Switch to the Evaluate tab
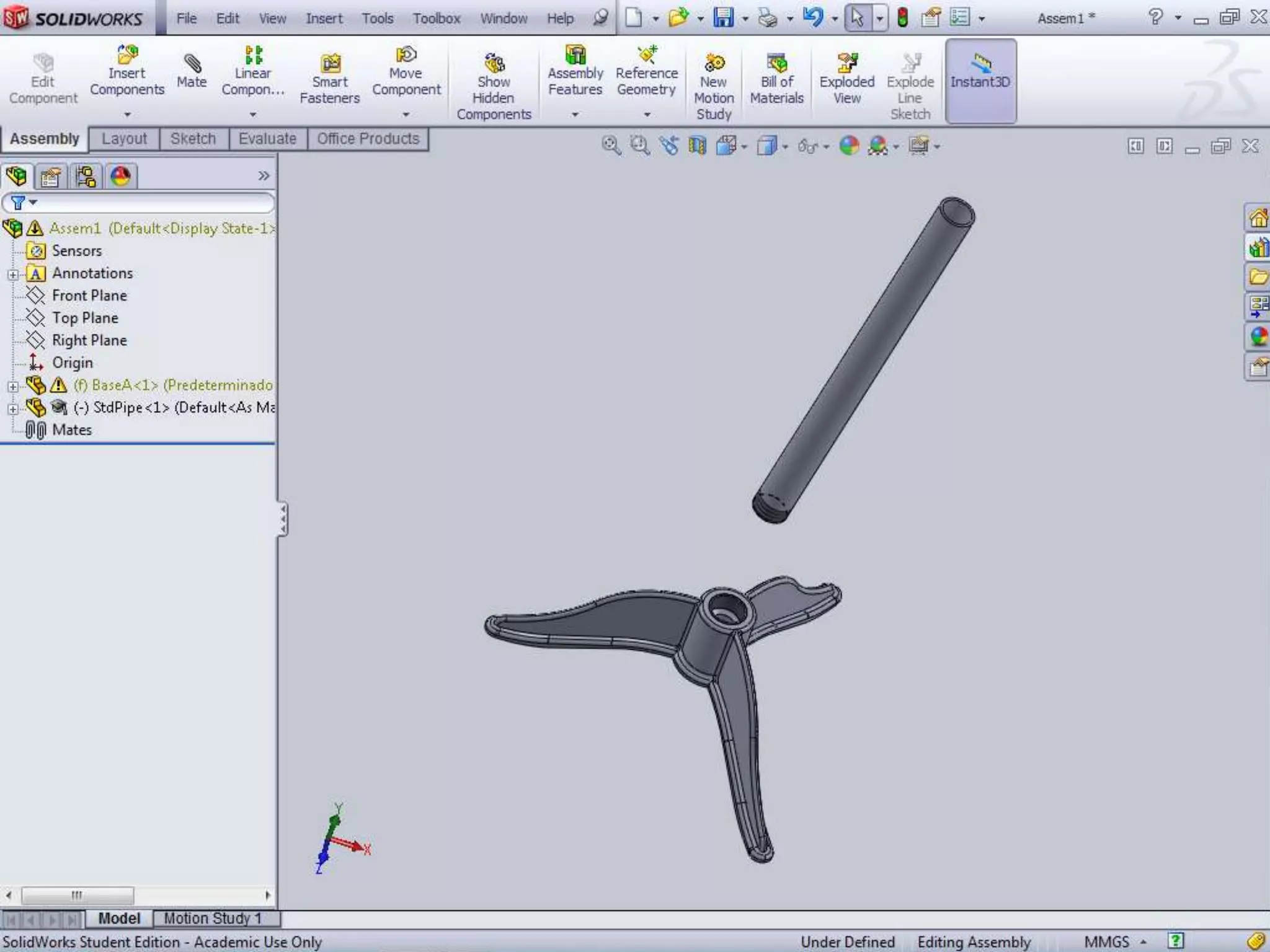The image size is (1270, 952). click(x=267, y=139)
